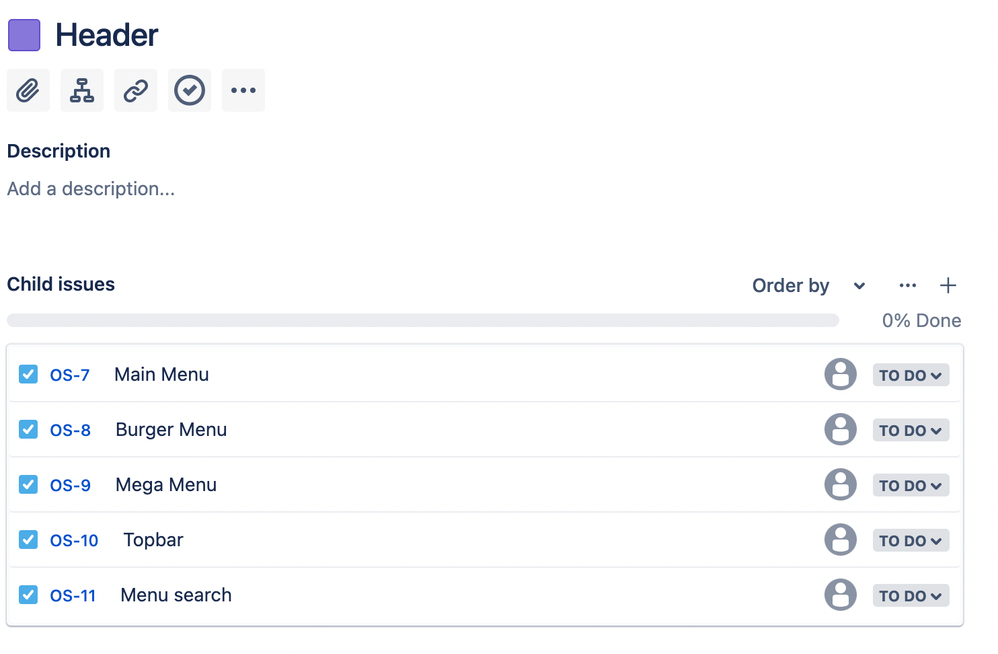
Task: Open the TO DO status dropdown for Burger Menu
Action: coord(911,430)
